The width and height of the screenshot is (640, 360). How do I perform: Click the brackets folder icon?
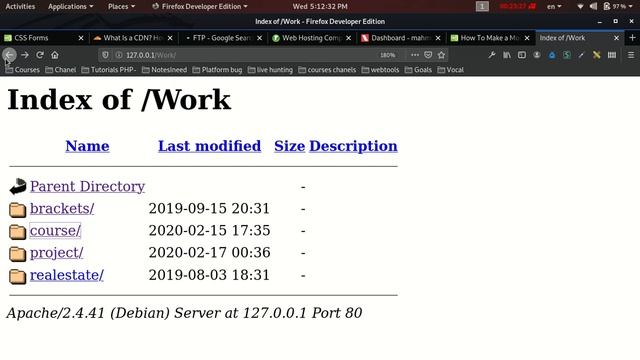pos(18,209)
